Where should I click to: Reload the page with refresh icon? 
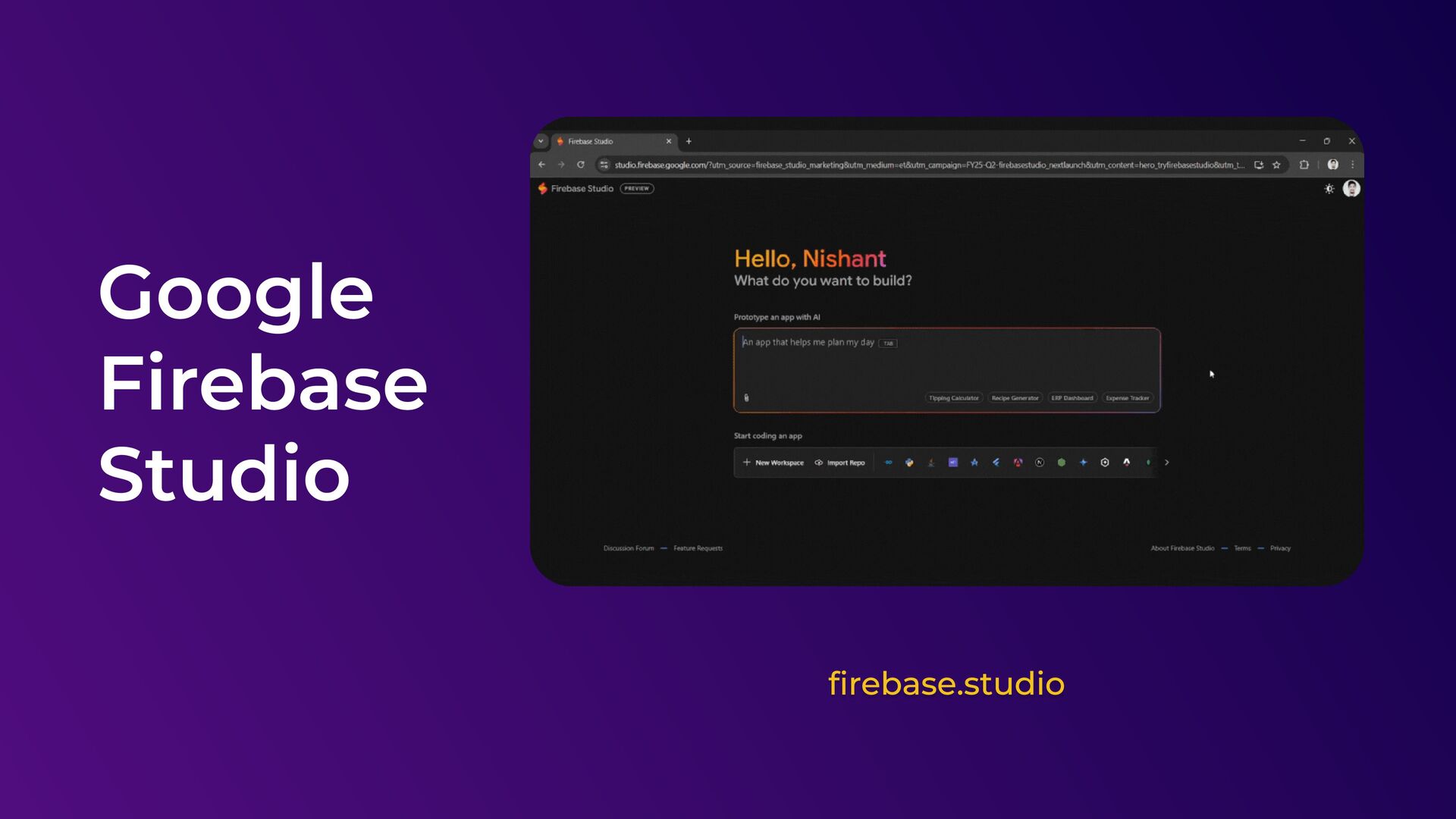[x=581, y=165]
